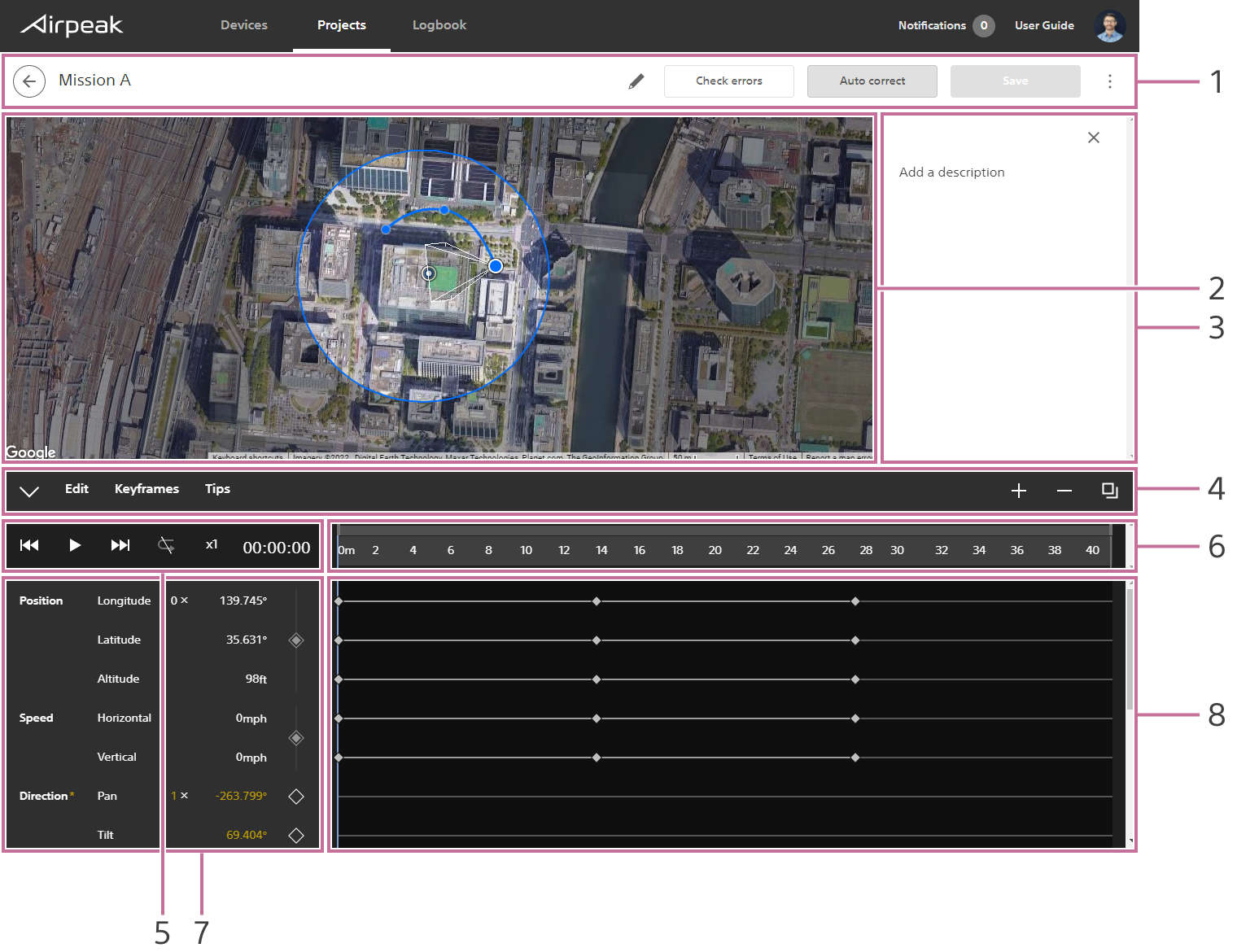Zoom in on the timeline with the plus icon

(x=1019, y=491)
